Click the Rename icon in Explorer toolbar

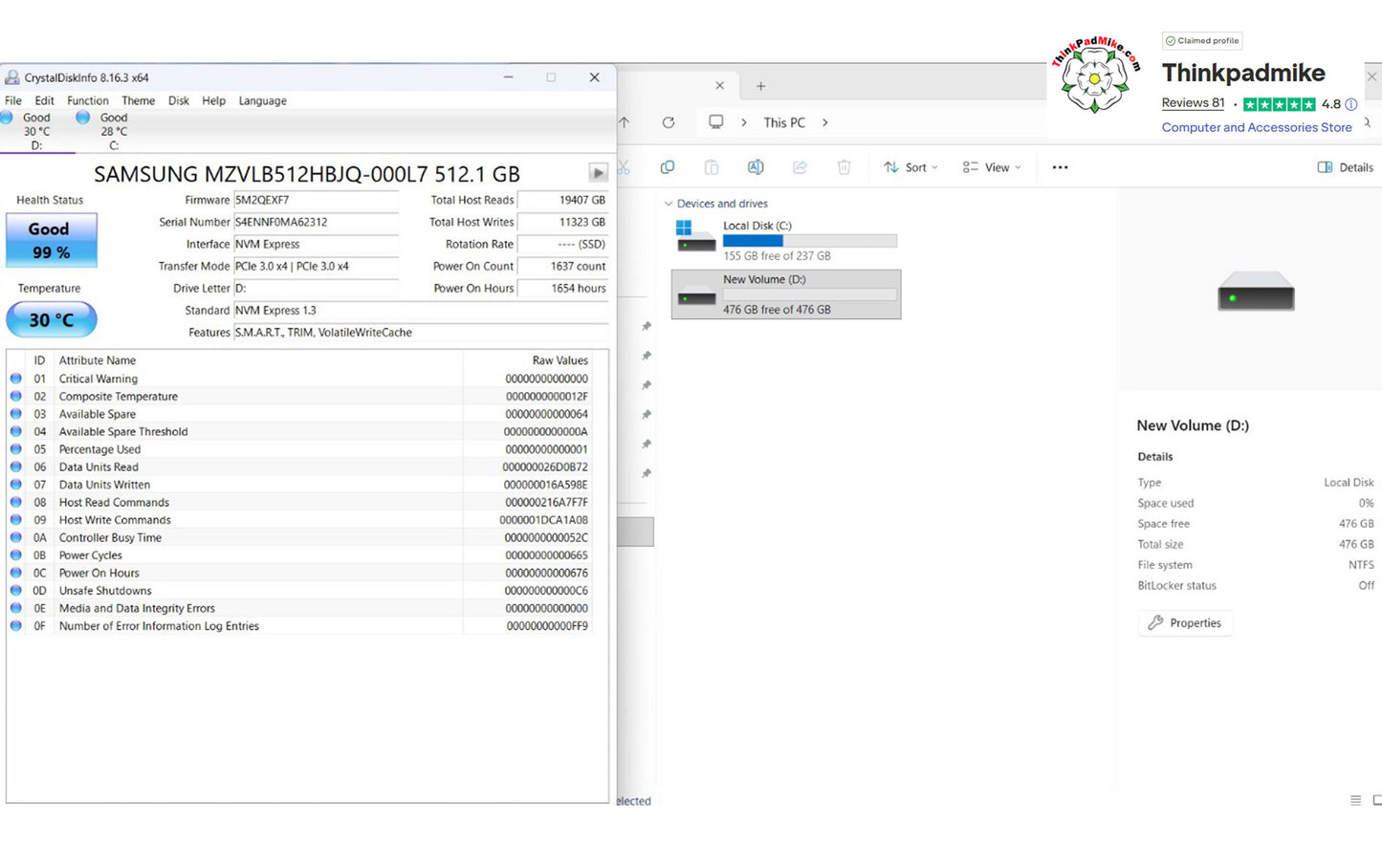pos(756,167)
